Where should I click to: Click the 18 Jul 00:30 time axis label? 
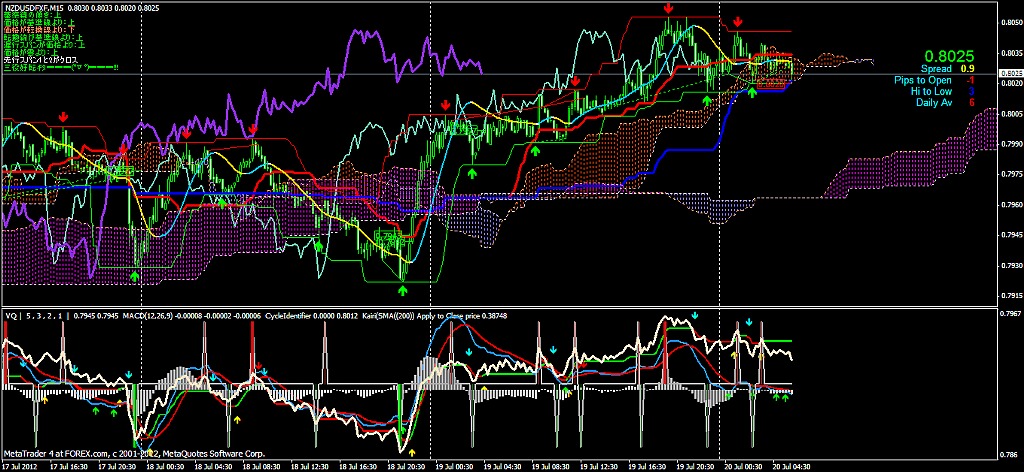coord(166,466)
